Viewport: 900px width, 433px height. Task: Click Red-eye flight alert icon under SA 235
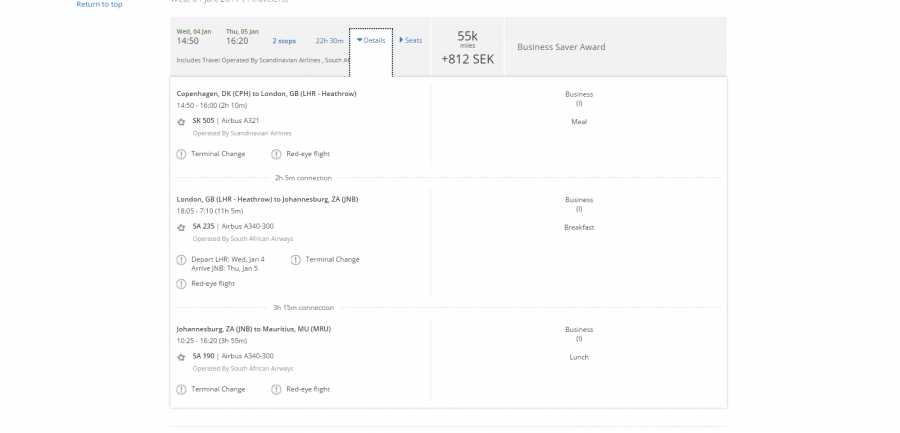(181, 284)
